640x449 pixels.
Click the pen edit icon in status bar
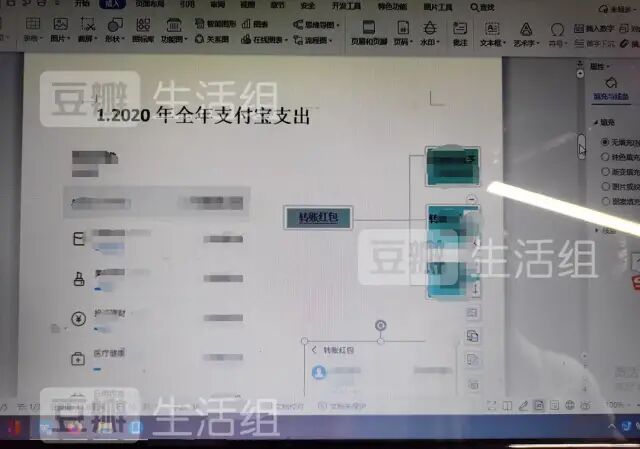pos(523,405)
